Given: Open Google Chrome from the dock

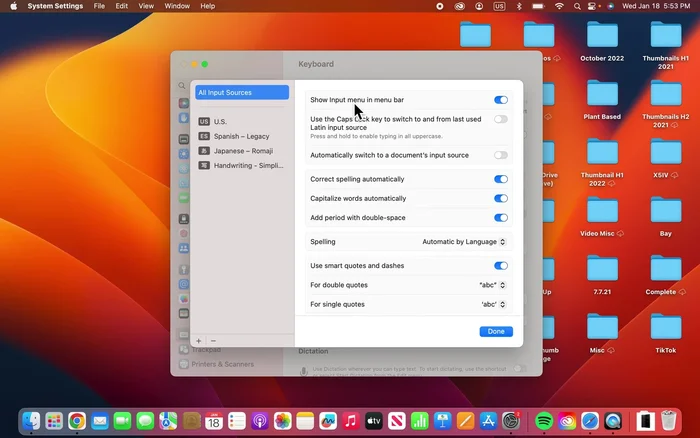Looking at the screenshot, I should coord(76,421).
